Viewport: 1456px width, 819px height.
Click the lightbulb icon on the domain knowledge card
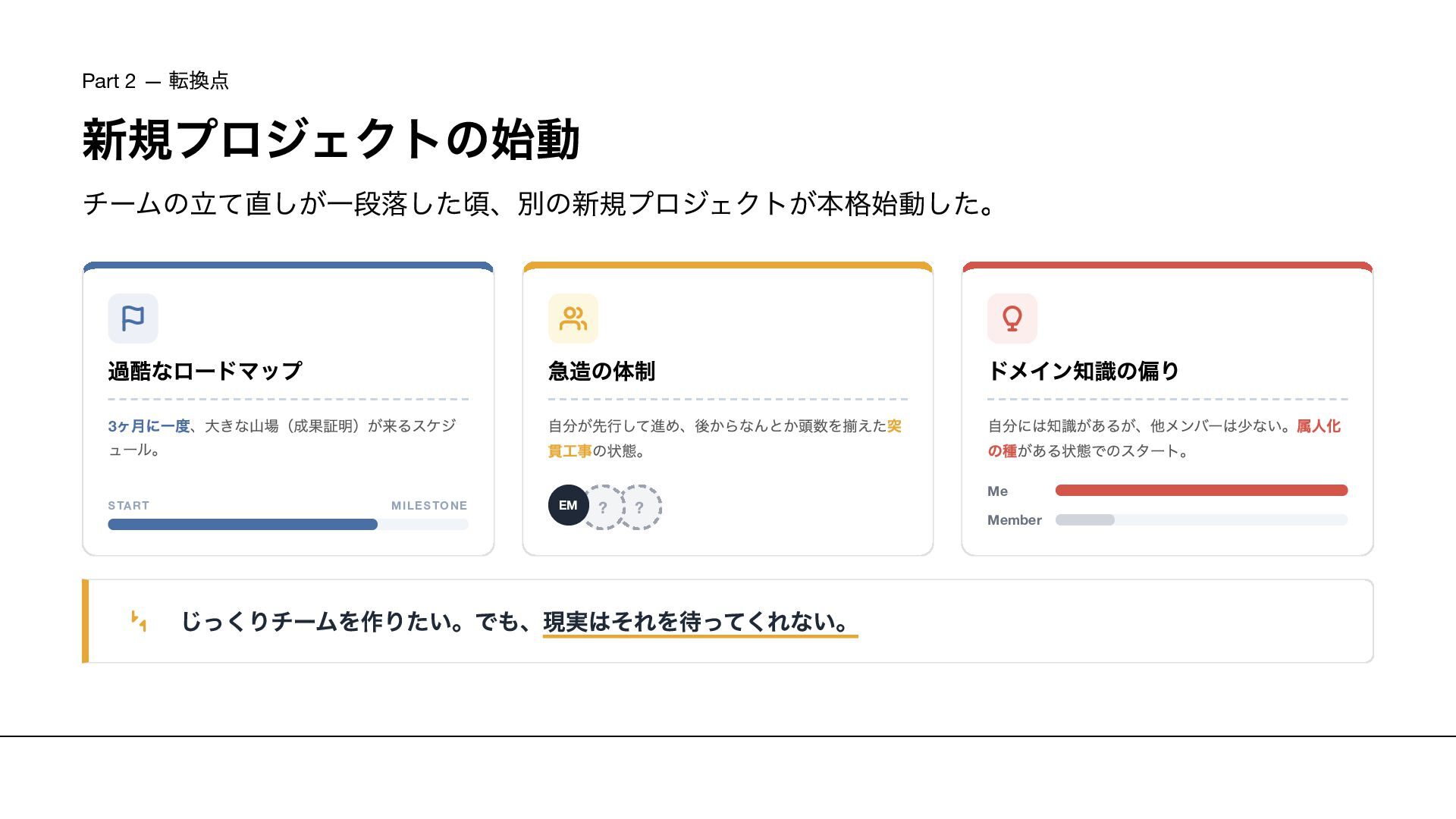pyautogui.click(x=1012, y=318)
